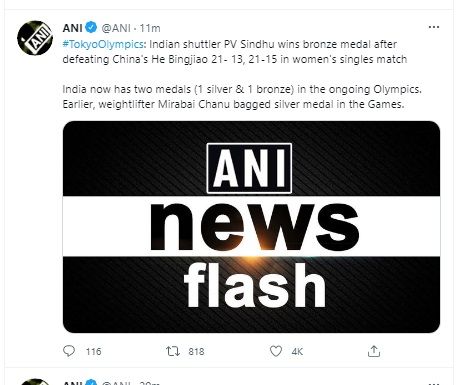467x385 pixels.
Task: Open the three-dot more options menu of first tweet
Action: [x=434, y=27]
